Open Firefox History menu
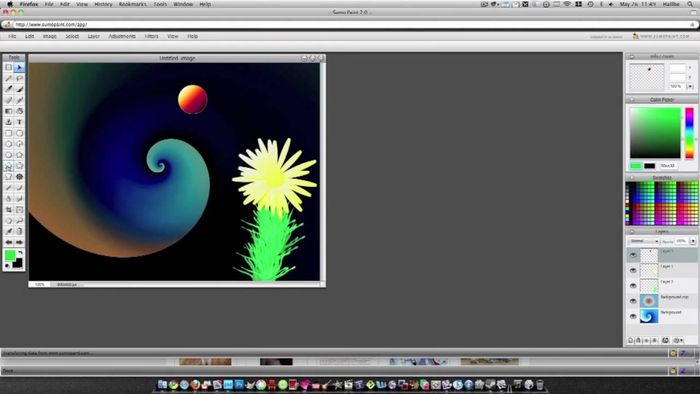The width and height of the screenshot is (700, 394). [x=103, y=4]
